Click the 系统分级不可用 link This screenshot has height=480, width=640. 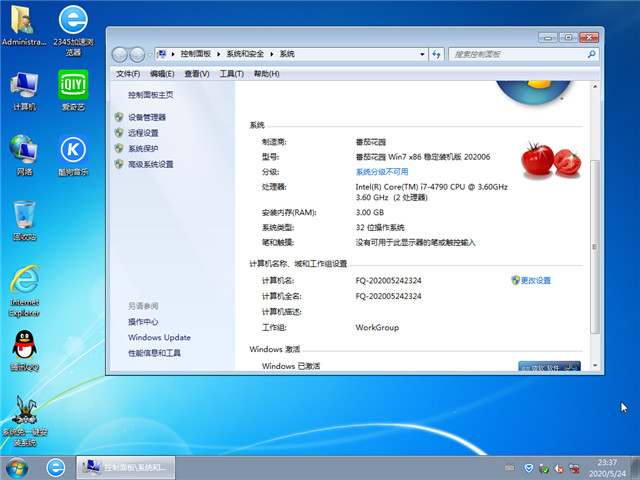[x=382, y=172]
